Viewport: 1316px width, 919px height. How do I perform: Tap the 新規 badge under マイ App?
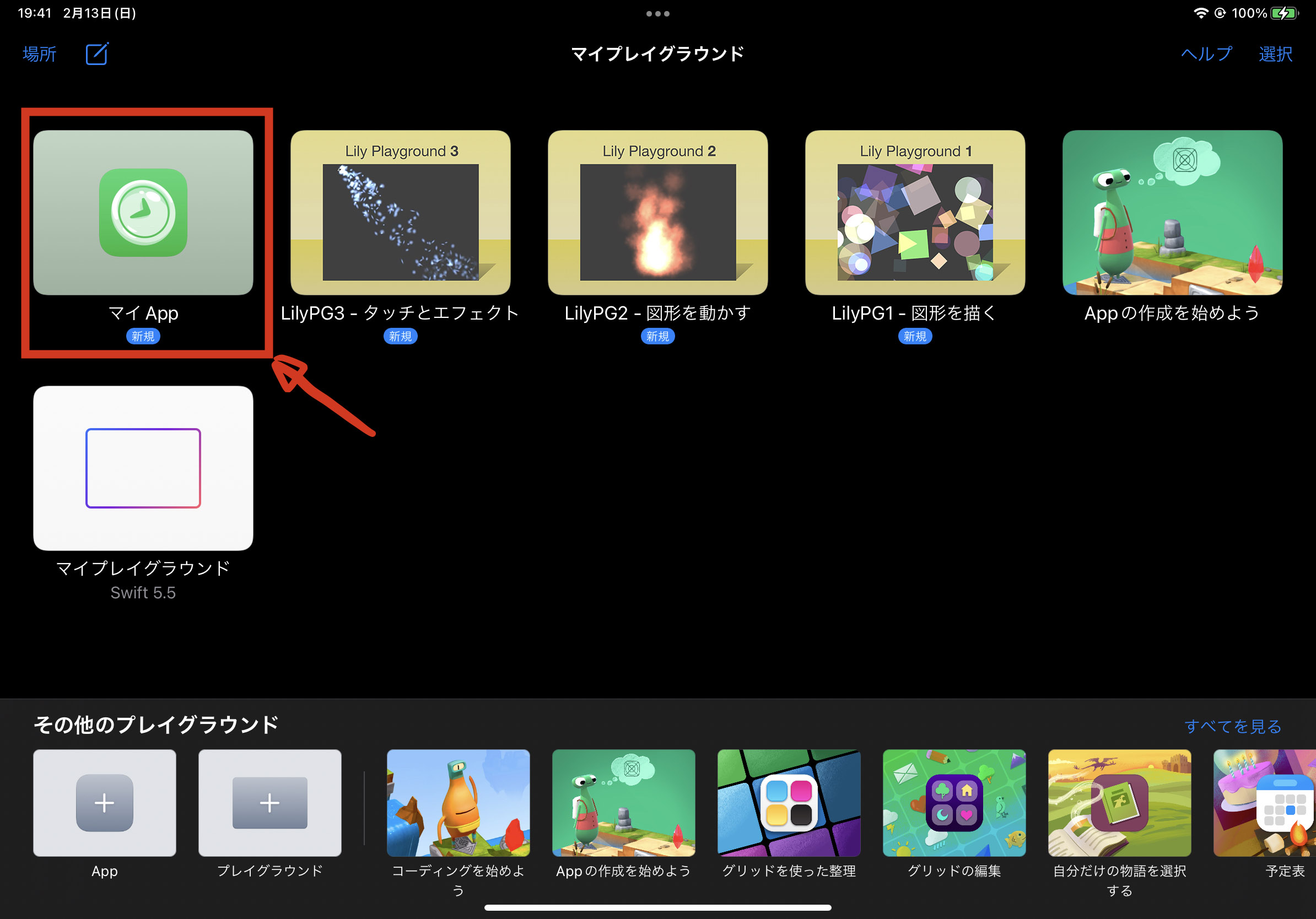coord(143,336)
